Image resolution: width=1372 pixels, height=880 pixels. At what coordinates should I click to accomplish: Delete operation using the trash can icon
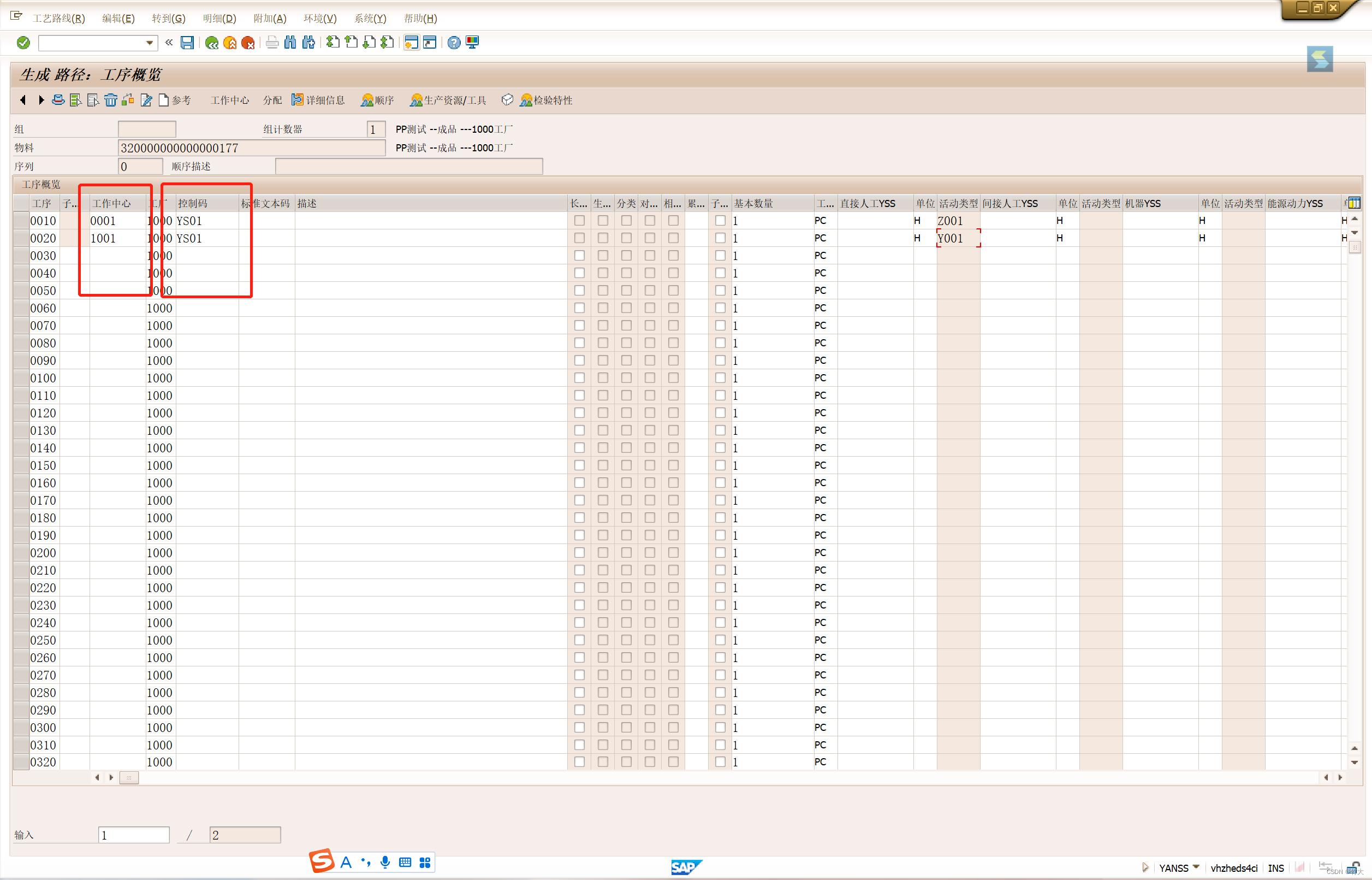coord(111,100)
